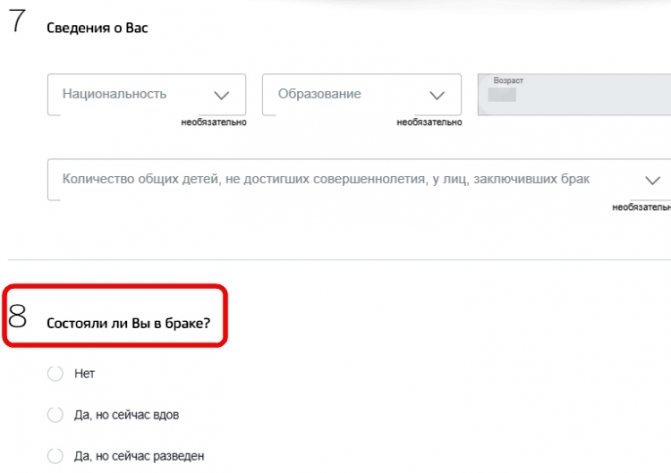Open the Национальность dropdown arrow
The image size is (671, 473).
tap(222, 96)
